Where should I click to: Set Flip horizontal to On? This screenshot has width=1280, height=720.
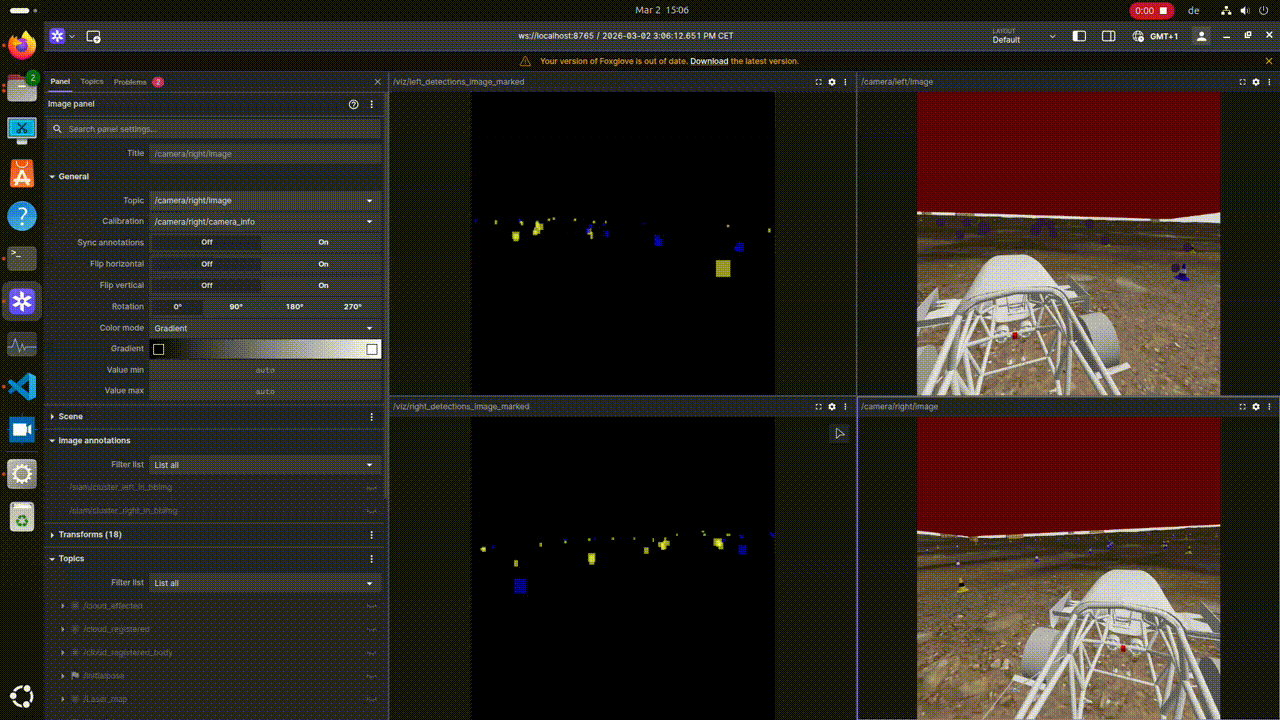(x=323, y=264)
